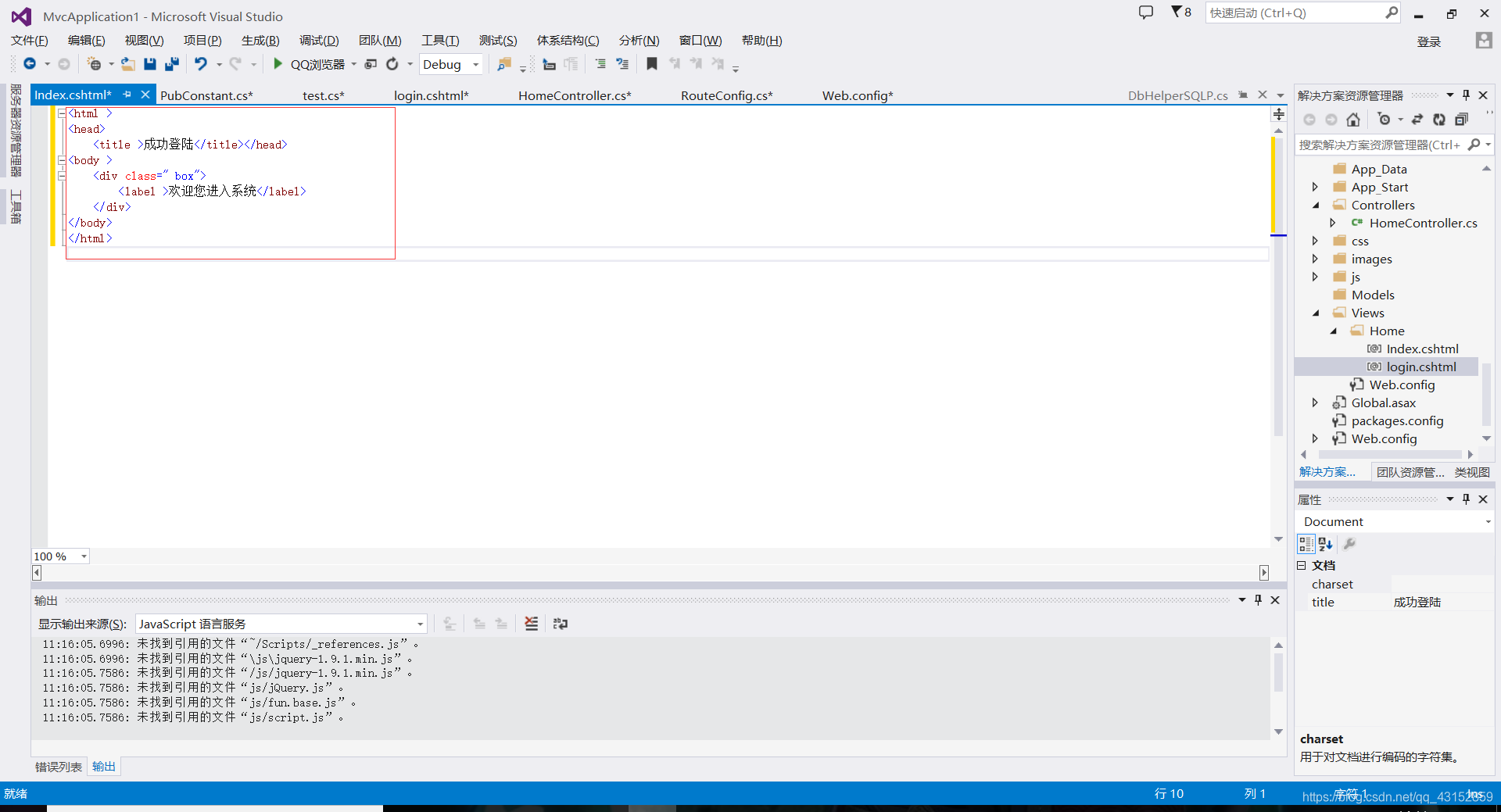Screen dimensions: 1501x812
Task: Open the 文件(F) menu
Action: point(30,41)
